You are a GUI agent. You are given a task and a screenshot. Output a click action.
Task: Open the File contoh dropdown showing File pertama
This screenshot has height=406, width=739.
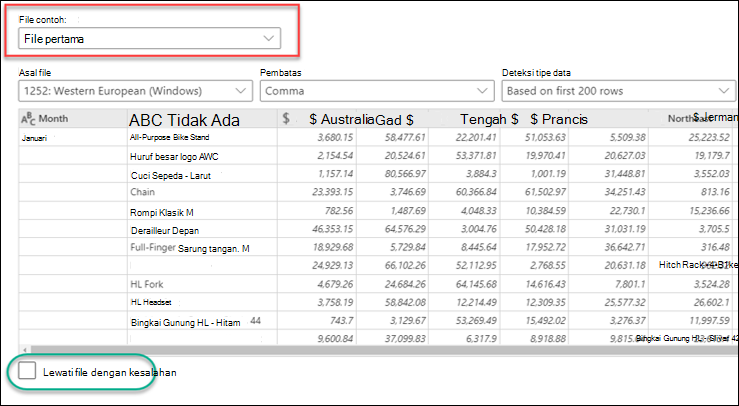pos(149,39)
